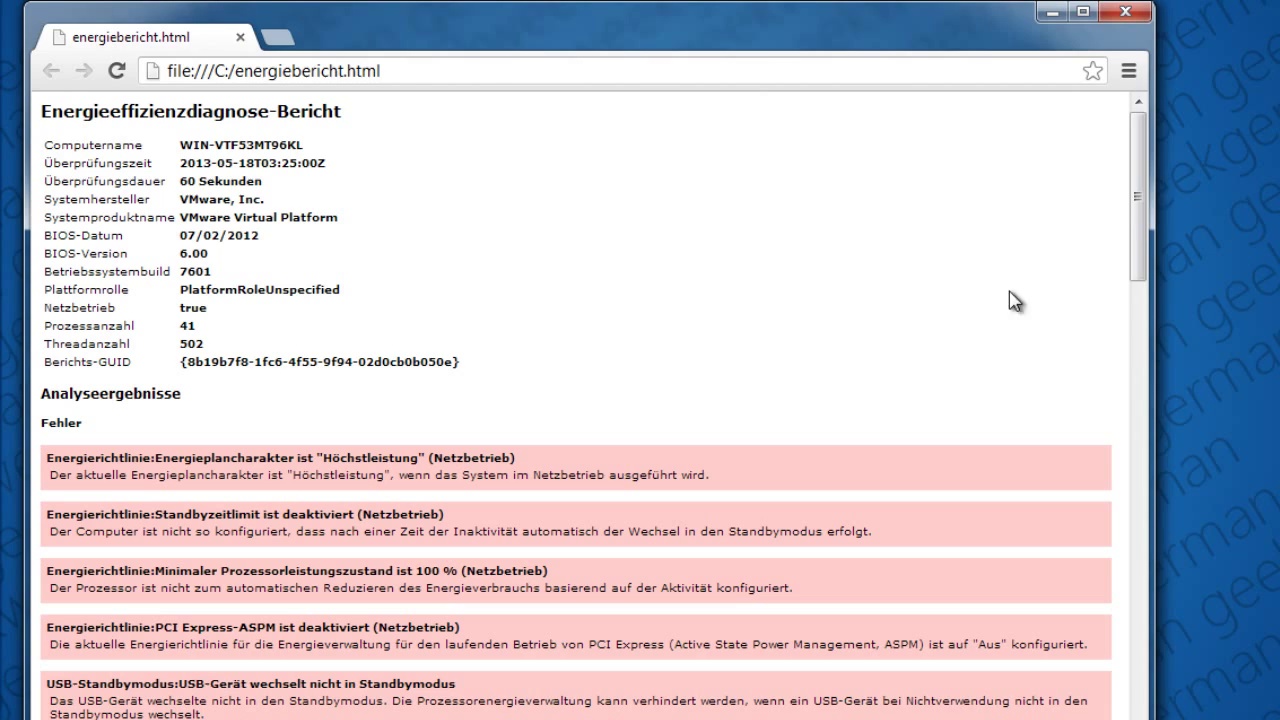Click the page file icon in address bar
Image resolution: width=1280 pixels, height=720 pixels.
tap(152, 71)
